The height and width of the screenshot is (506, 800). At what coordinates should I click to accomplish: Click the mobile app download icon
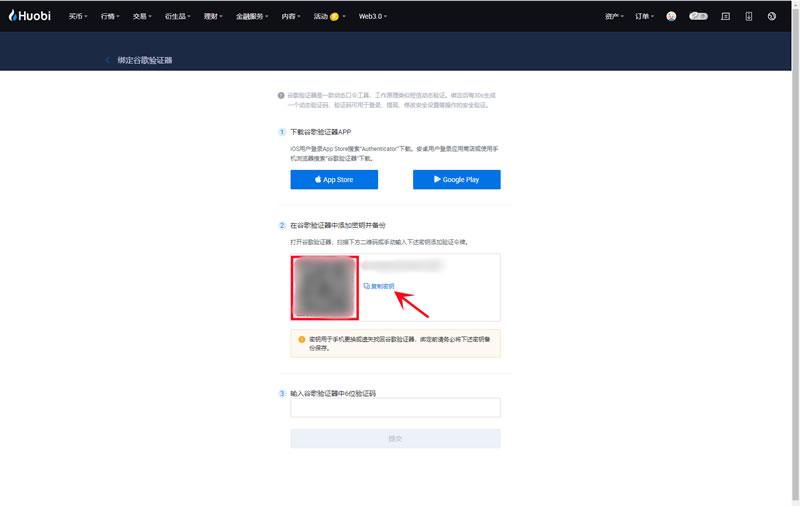(748, 16)
